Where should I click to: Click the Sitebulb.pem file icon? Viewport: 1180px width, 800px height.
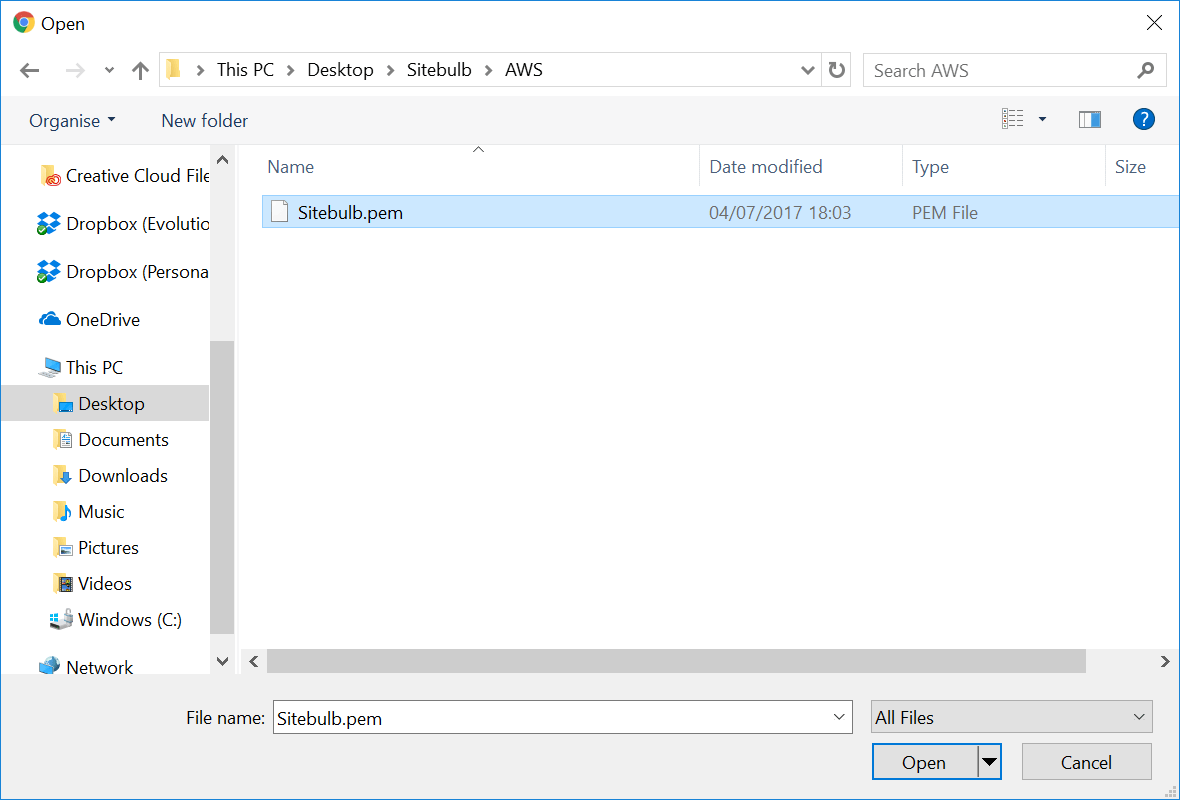(279, 212)
